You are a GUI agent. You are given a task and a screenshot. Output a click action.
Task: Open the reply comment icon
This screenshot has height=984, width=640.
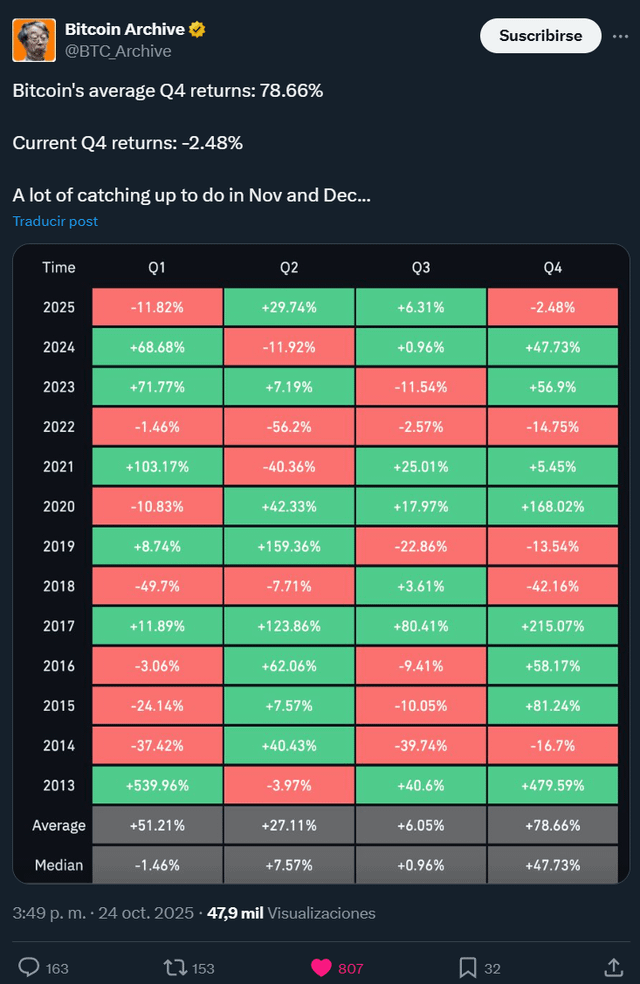click(x=30, y=967)
